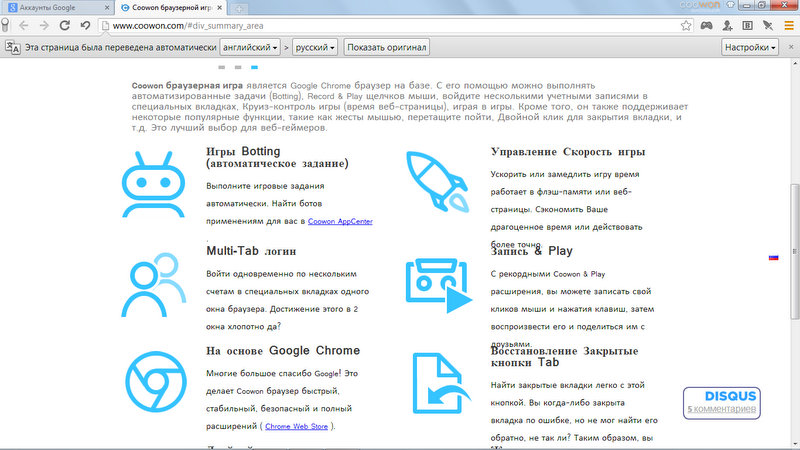
Task: Click the toggle switch icon left of back arrow
Action: (x=5, y=26)
